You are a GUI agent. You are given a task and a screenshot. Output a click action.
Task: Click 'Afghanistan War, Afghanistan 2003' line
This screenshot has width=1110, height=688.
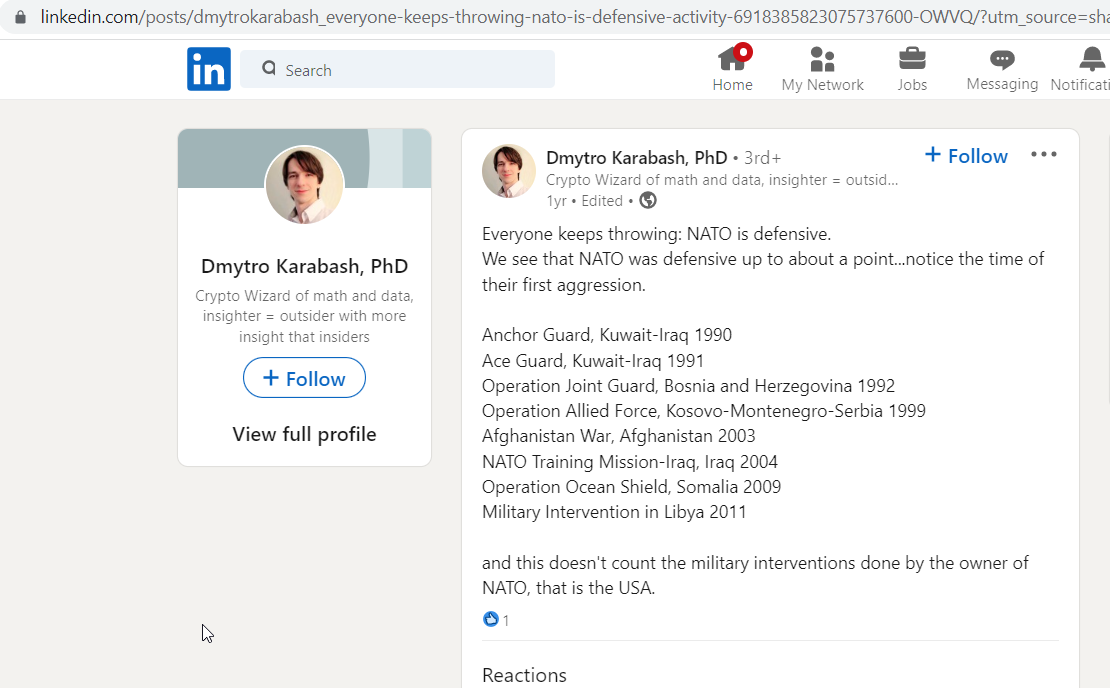pyautogui.click(x=619, y=436)
